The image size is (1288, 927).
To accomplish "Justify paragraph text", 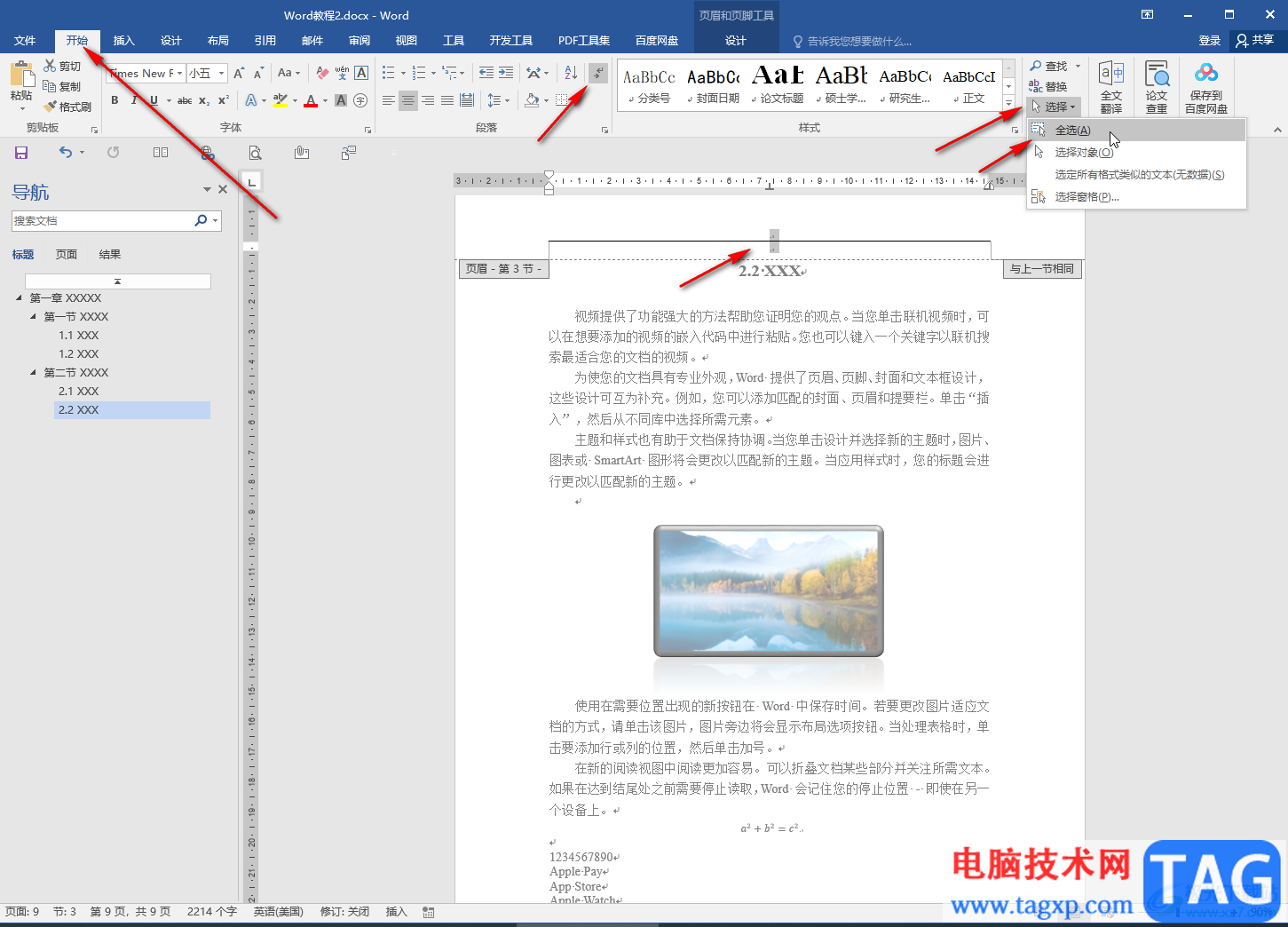I will pos(447,100).
